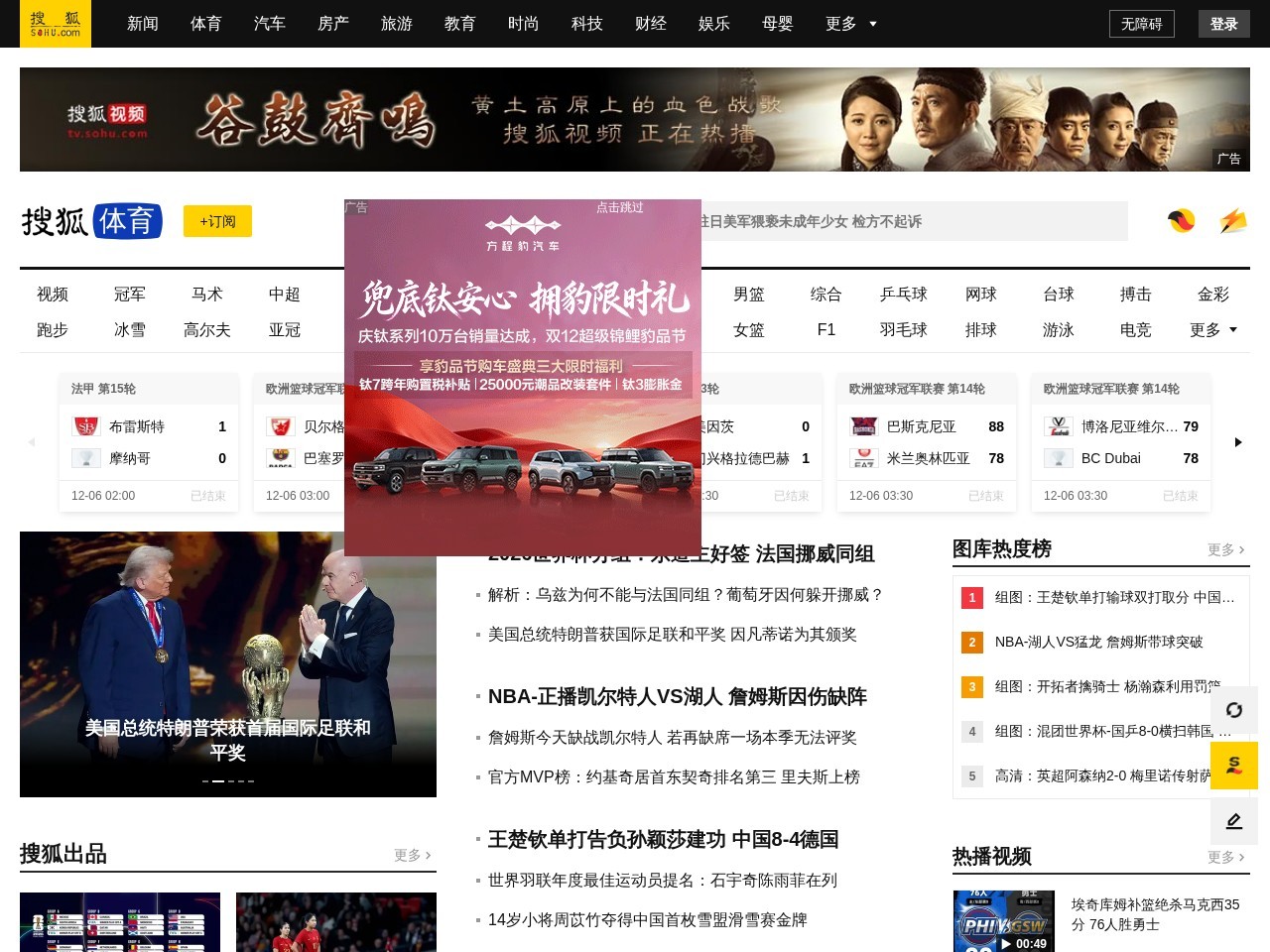Activate the 无障碍 accessibility mode button

(1141, 24)
